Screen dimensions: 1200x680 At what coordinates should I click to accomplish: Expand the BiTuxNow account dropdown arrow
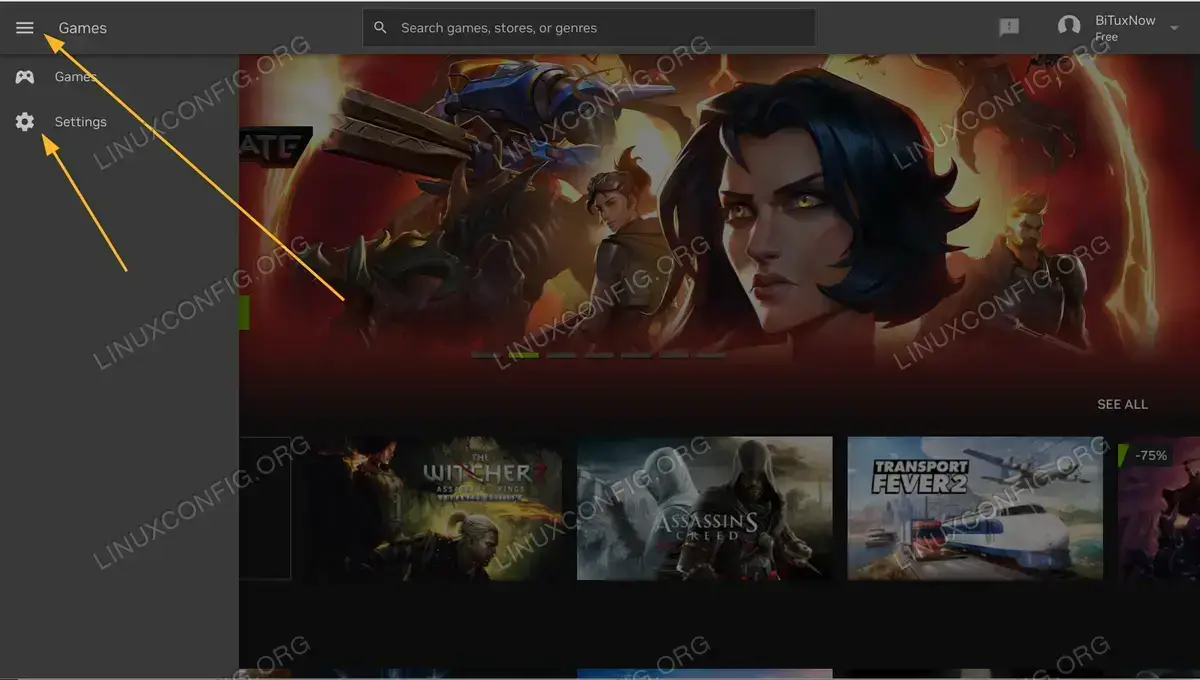click(1174, 27)
